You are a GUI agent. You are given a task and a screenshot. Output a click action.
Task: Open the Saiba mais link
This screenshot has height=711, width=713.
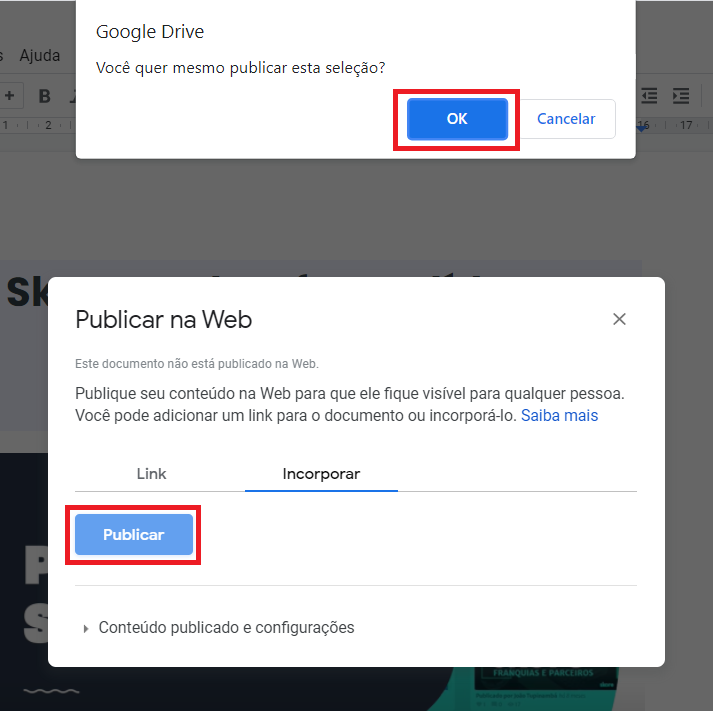pos(559,416)
